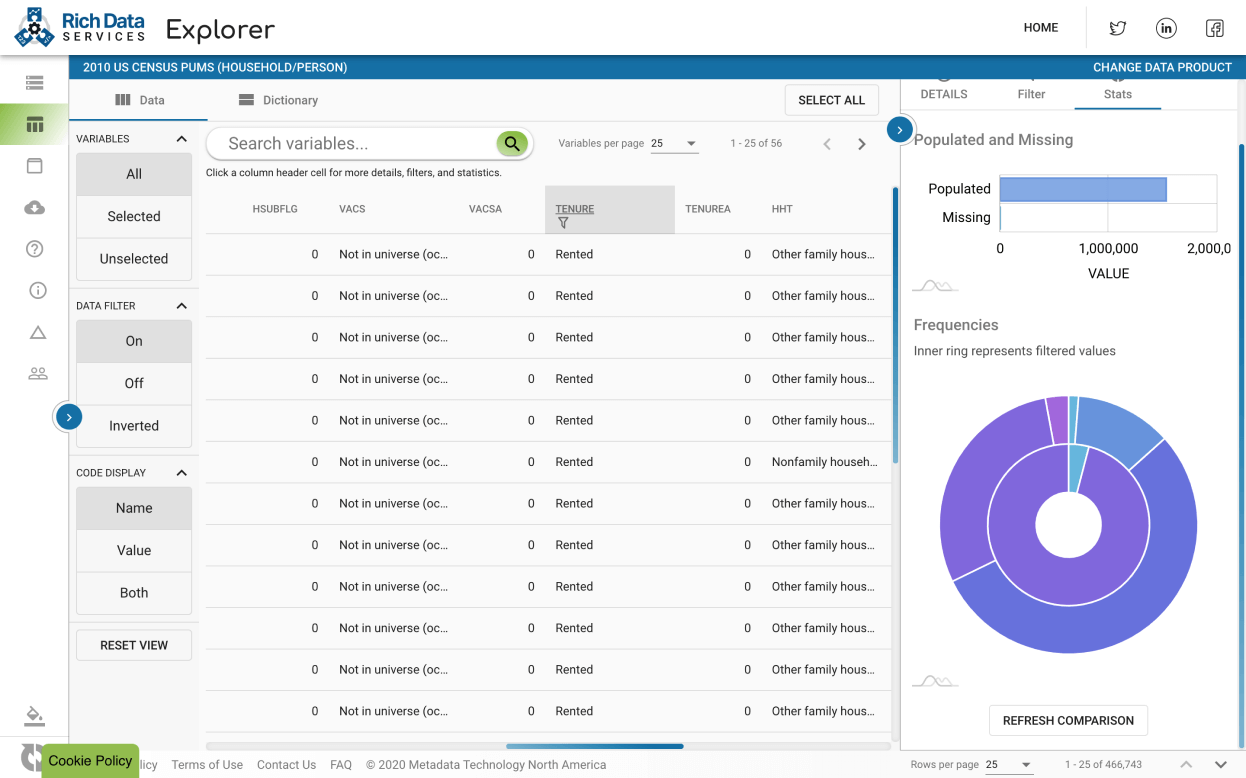Open Variables per page dropdown

coord(674,144)
